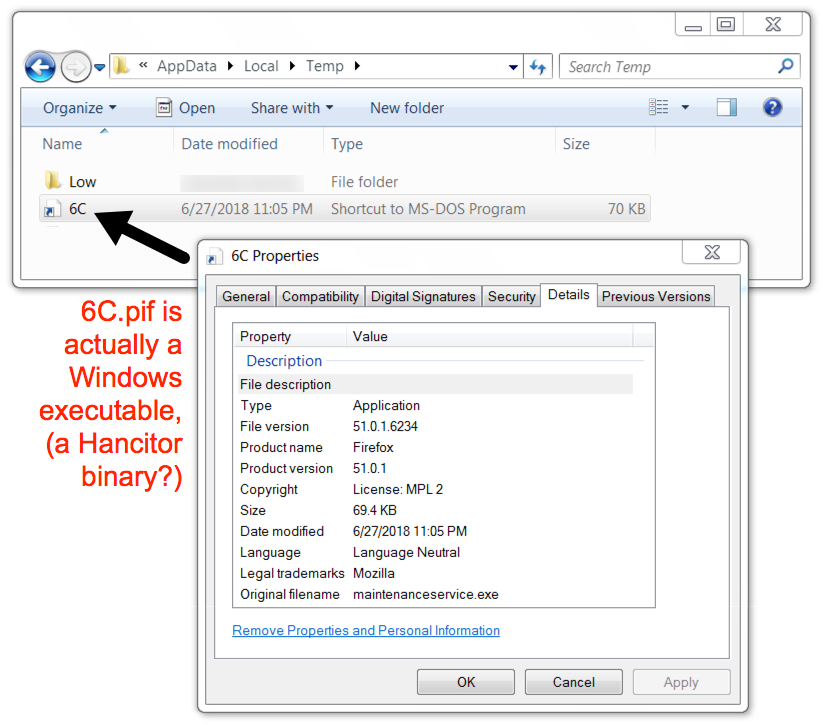Screen dimensions: 823x725
Task: Click the Shortcut to MS-DOS Program type cell
Action: 428,209
